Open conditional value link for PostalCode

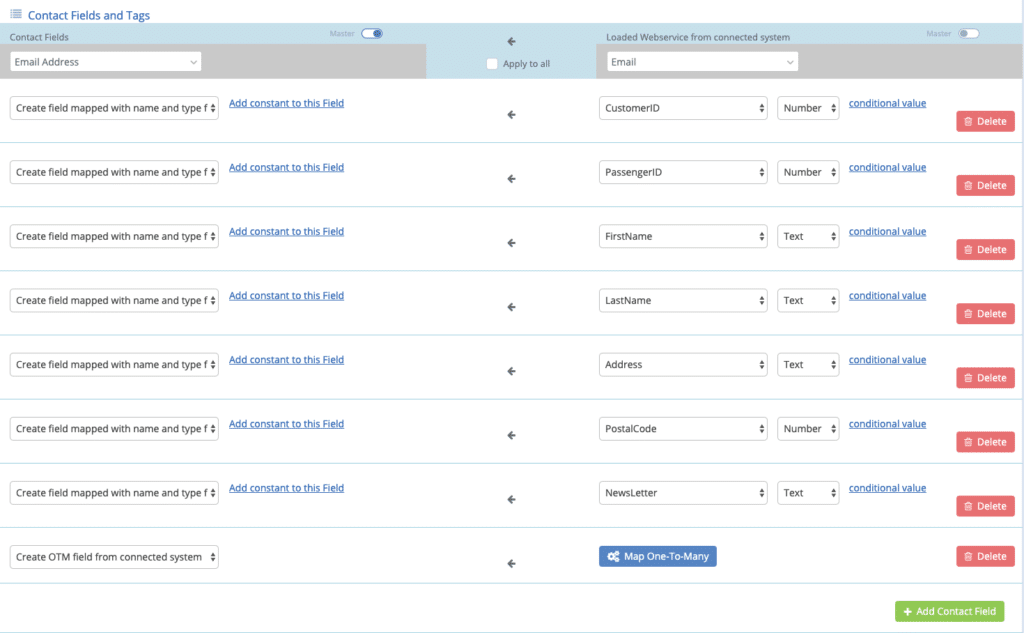[887, 423]
